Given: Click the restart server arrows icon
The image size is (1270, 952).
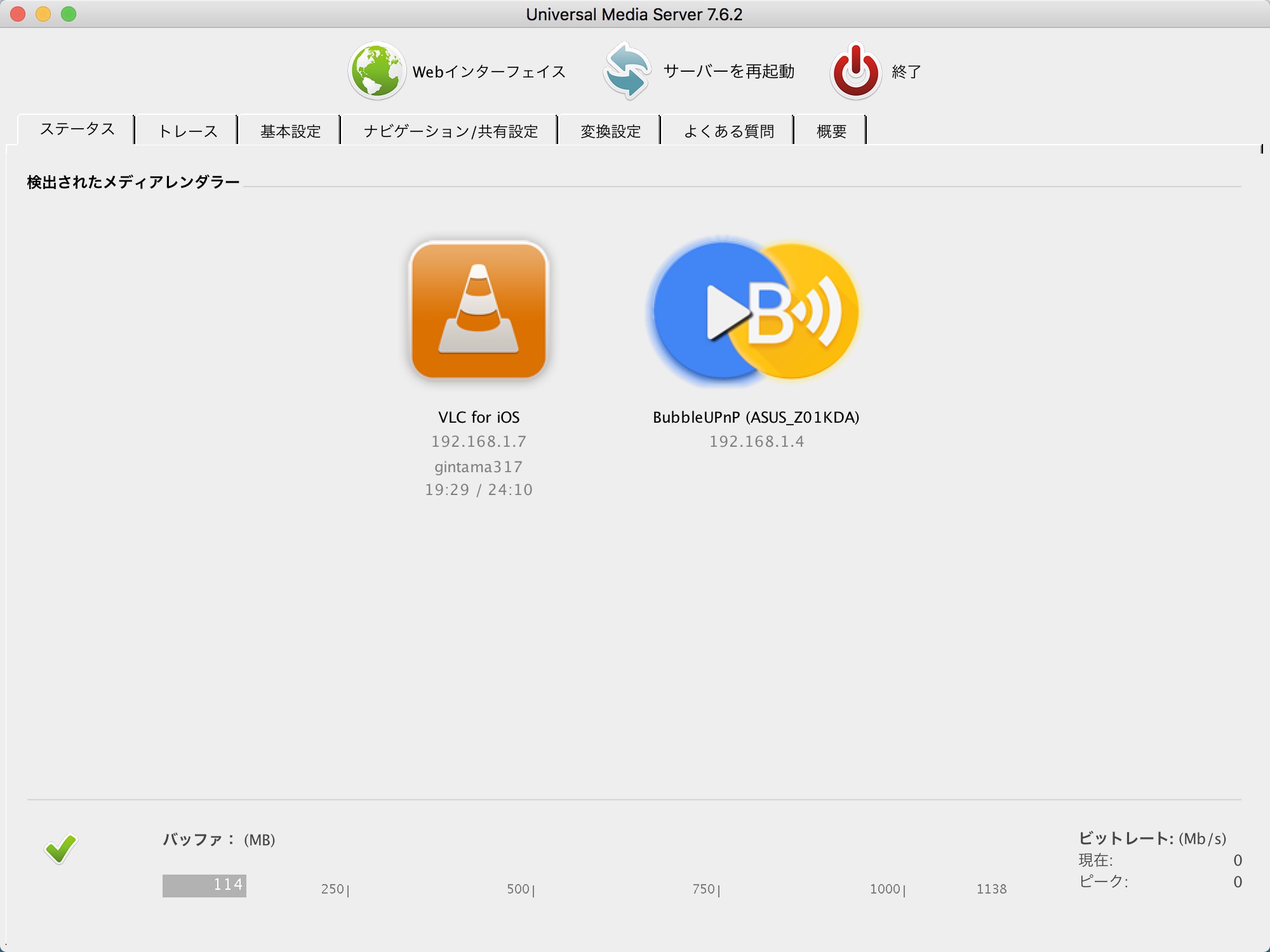Looking at the screenshot, I should [627, 71].
